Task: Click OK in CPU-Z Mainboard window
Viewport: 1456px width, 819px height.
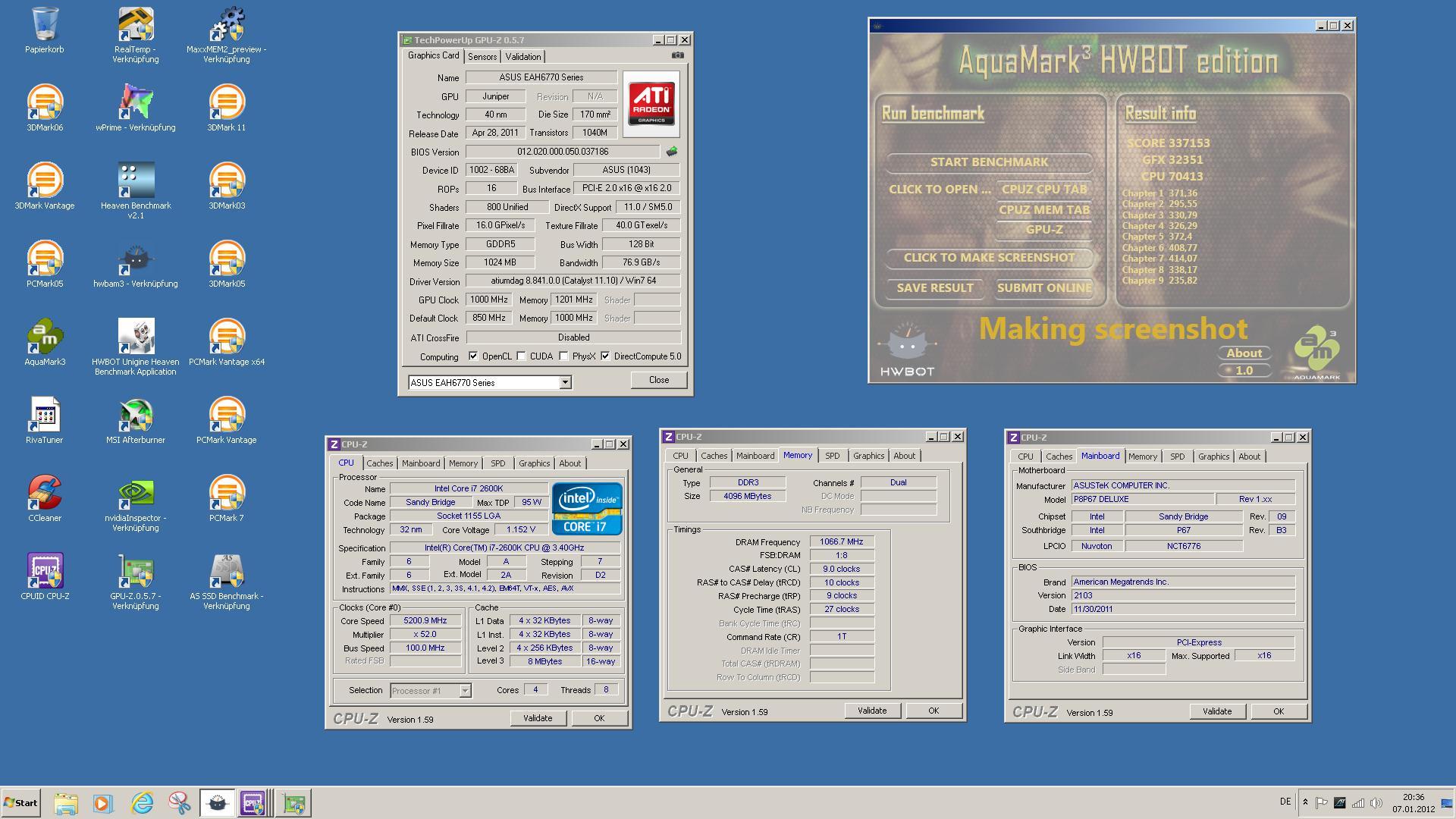Action: [1279, 711]
